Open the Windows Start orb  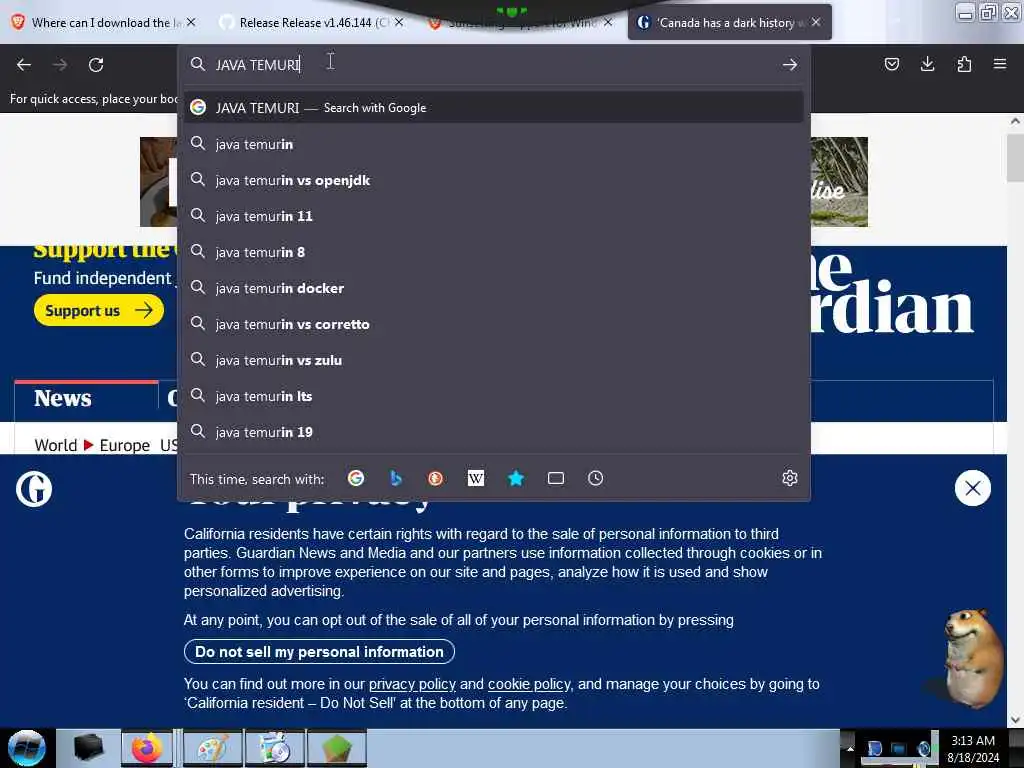[27, 748]
